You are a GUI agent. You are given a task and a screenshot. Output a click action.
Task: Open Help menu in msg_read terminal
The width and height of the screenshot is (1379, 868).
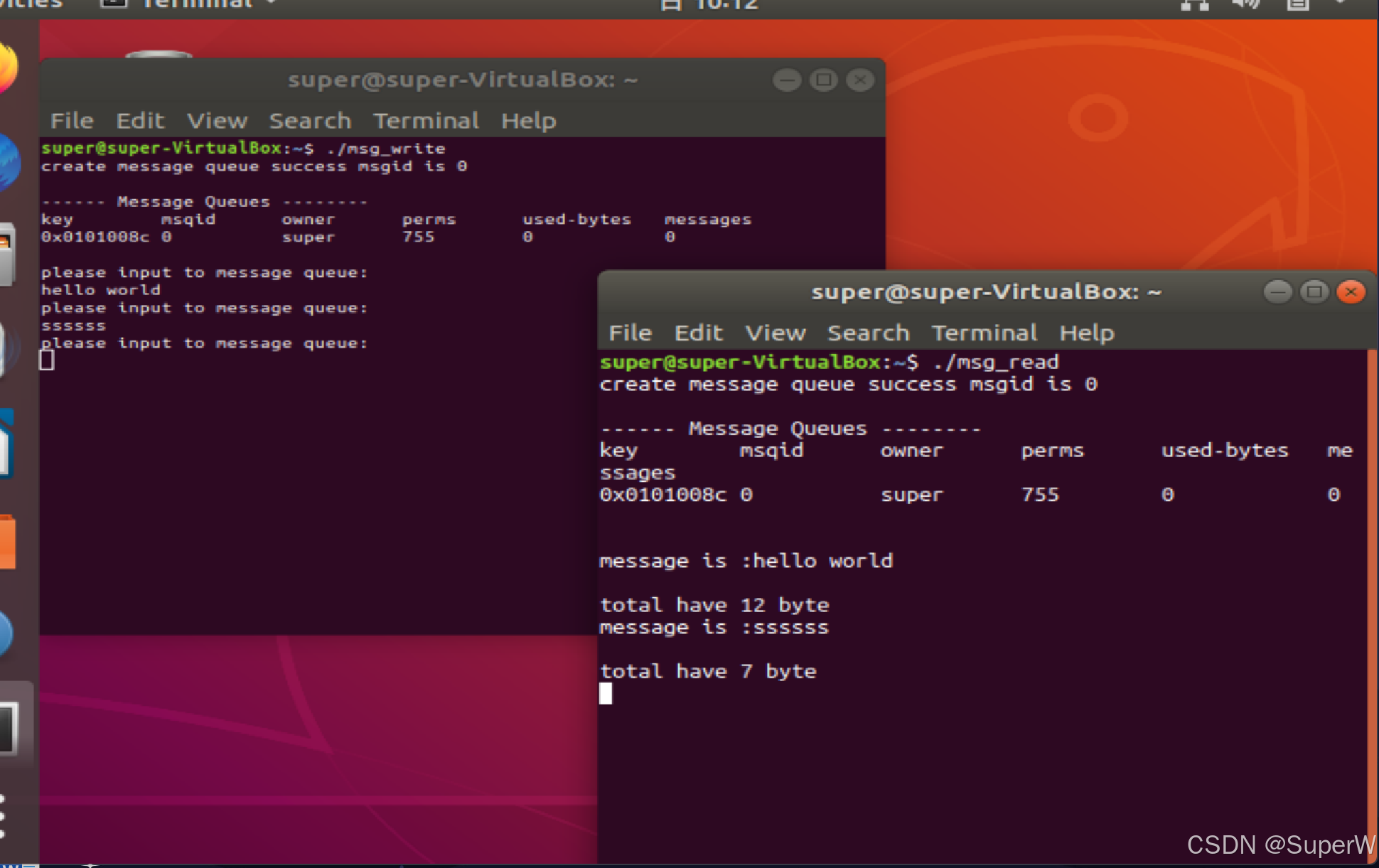[1086, 333]
